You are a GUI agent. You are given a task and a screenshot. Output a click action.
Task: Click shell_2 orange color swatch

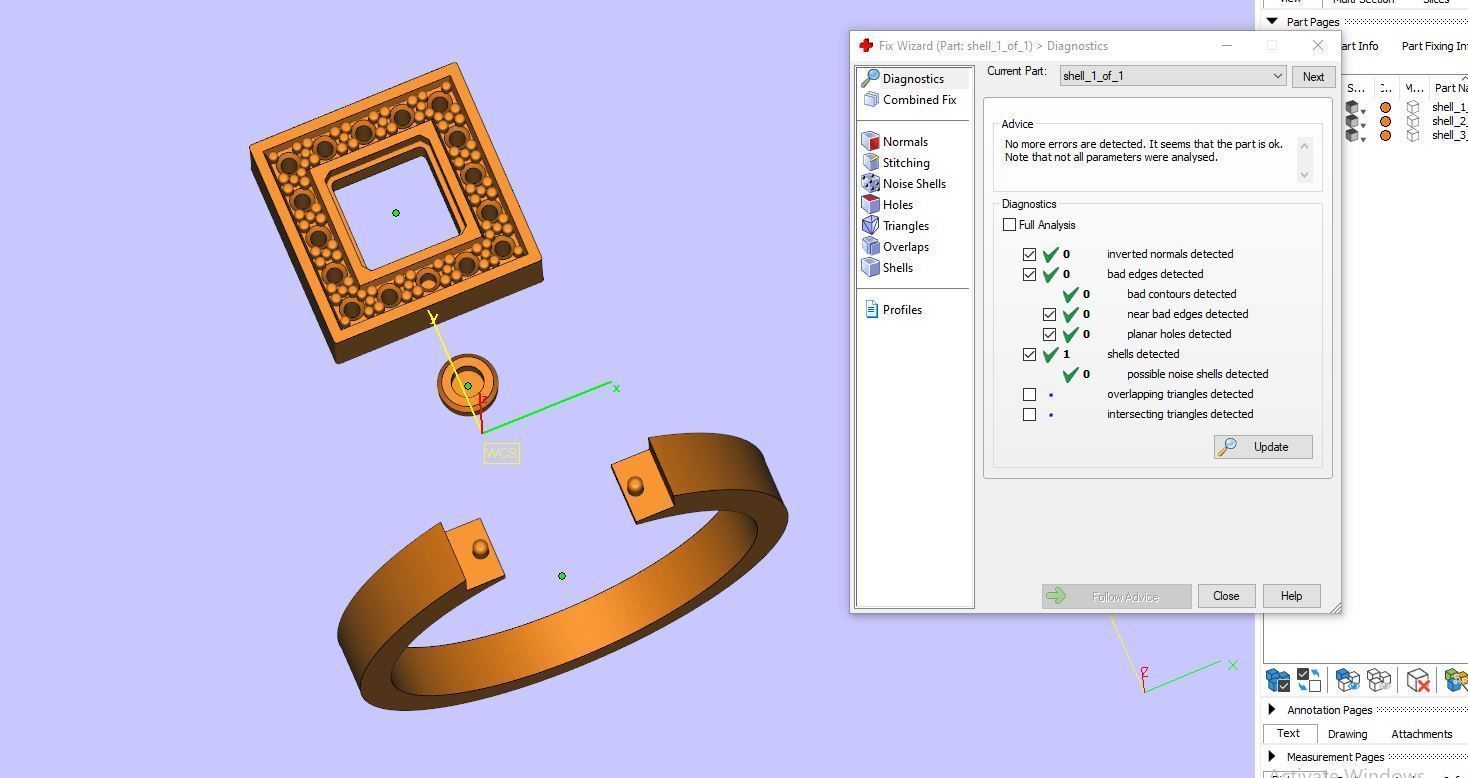click(1385, 121)
